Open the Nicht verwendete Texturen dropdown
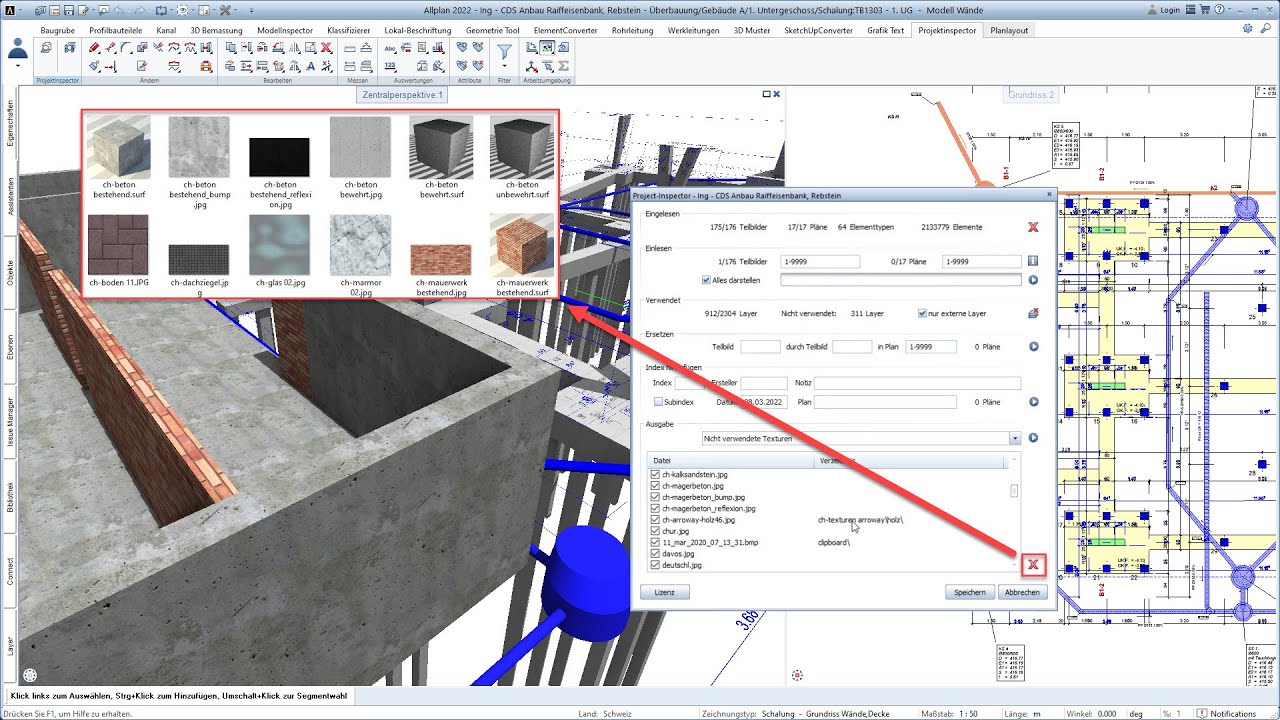 [x=1015, y=438]
